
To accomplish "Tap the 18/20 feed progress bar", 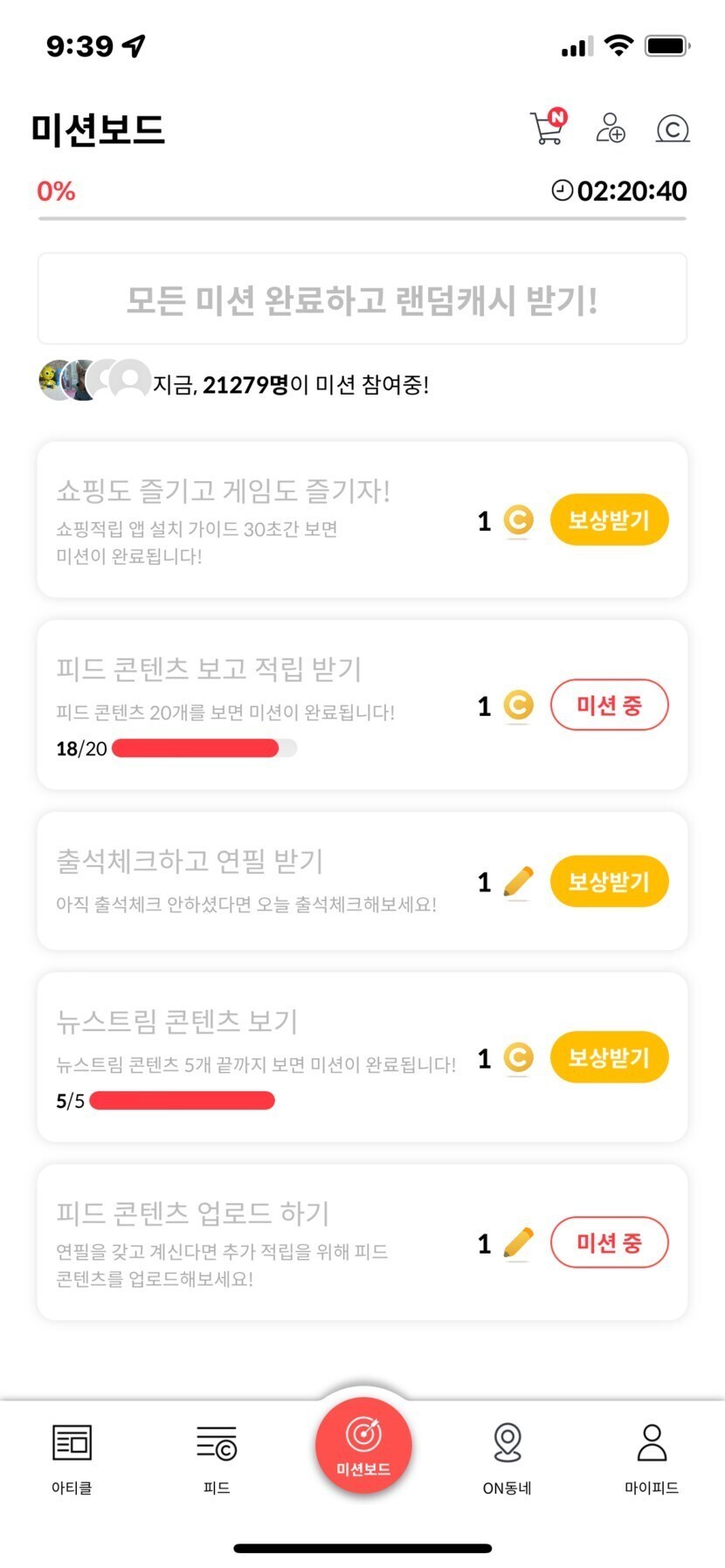I will click(204, 748).
